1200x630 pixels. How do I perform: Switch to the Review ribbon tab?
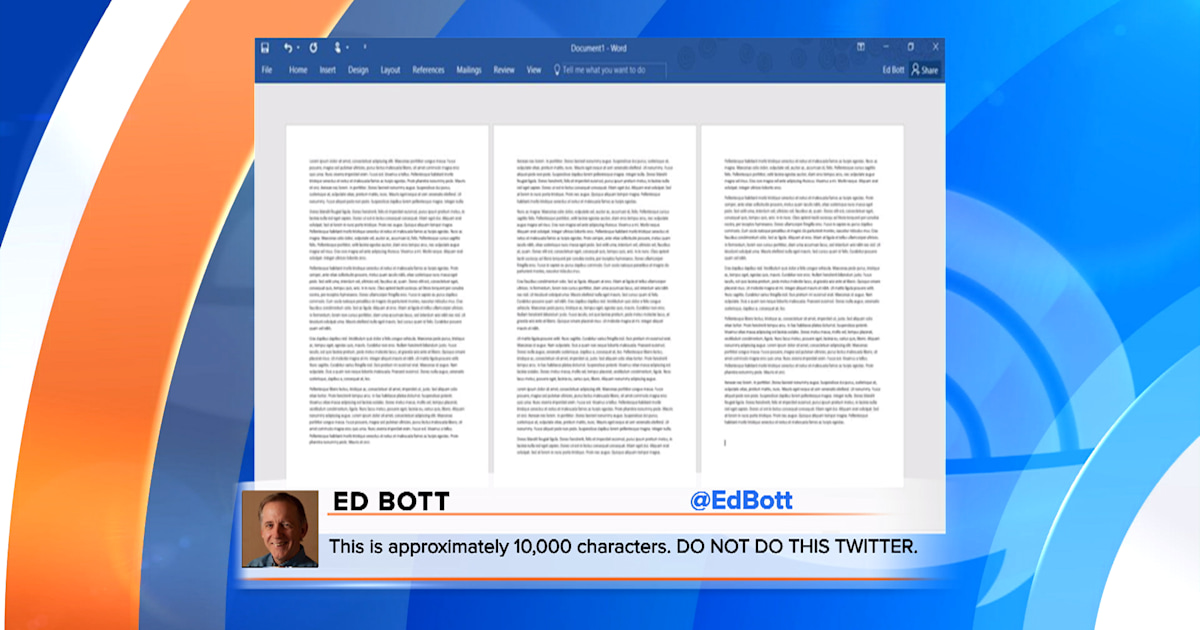504,70
